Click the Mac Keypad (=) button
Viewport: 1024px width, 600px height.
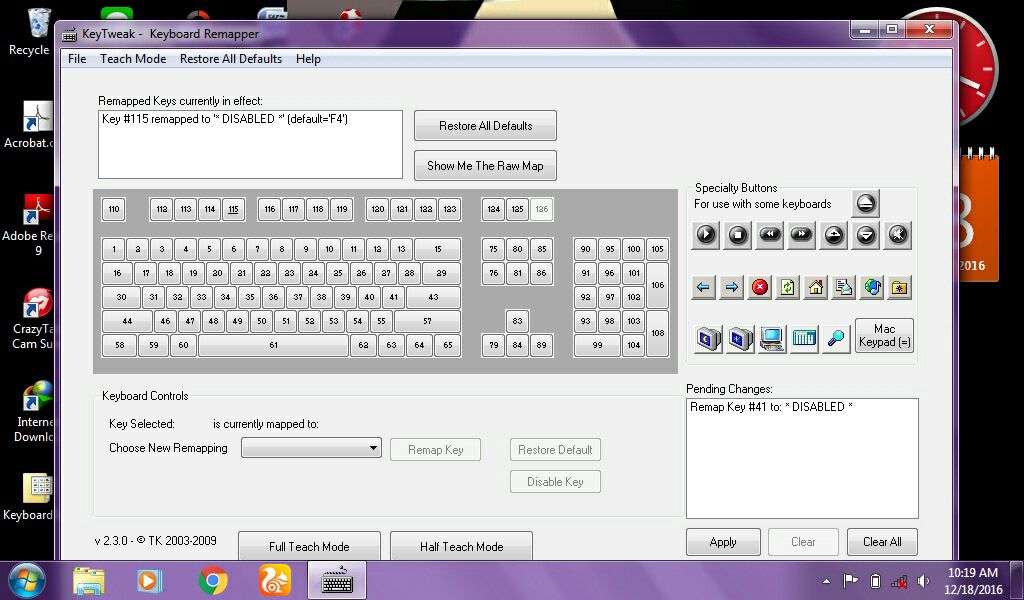[884, 336]
